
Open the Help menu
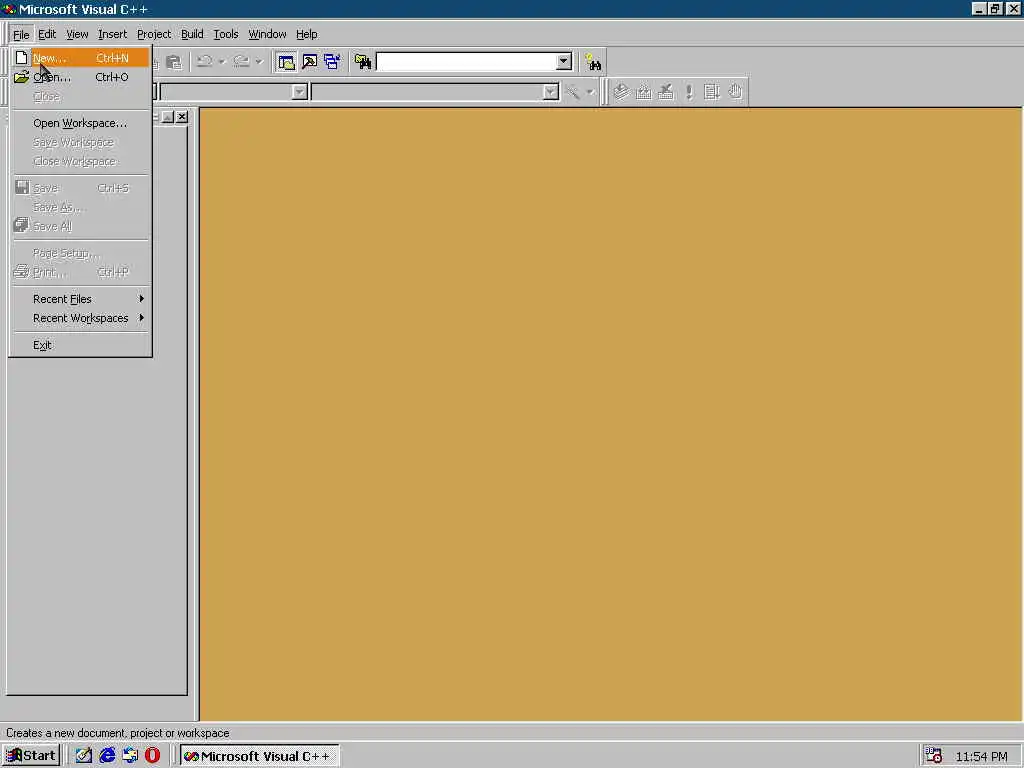306,34
